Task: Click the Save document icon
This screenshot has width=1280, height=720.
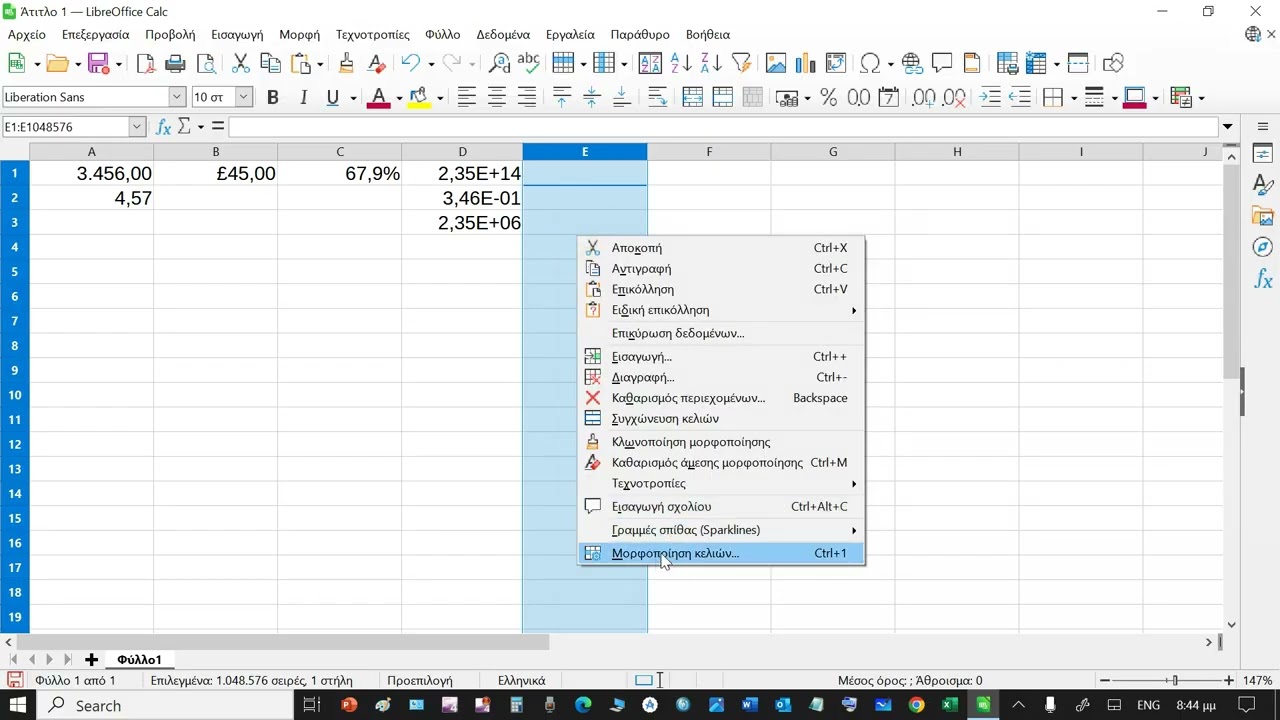Action: 98,63
